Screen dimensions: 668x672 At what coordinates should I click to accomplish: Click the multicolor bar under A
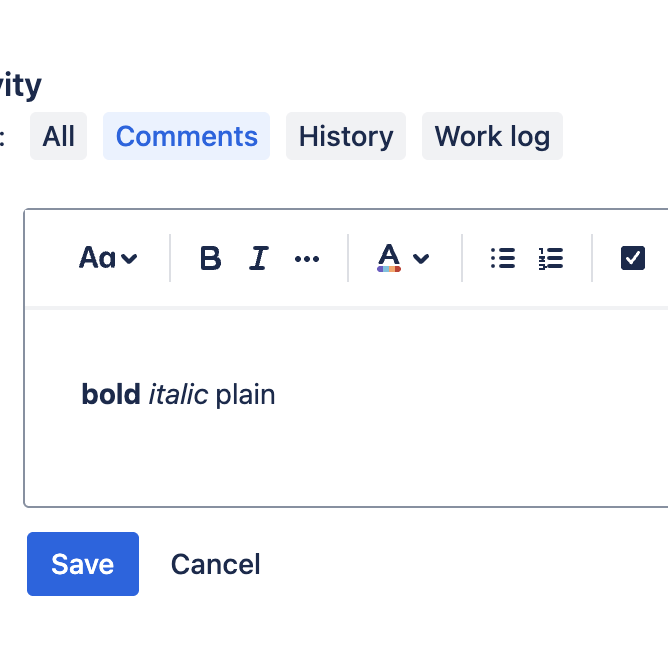389,269
